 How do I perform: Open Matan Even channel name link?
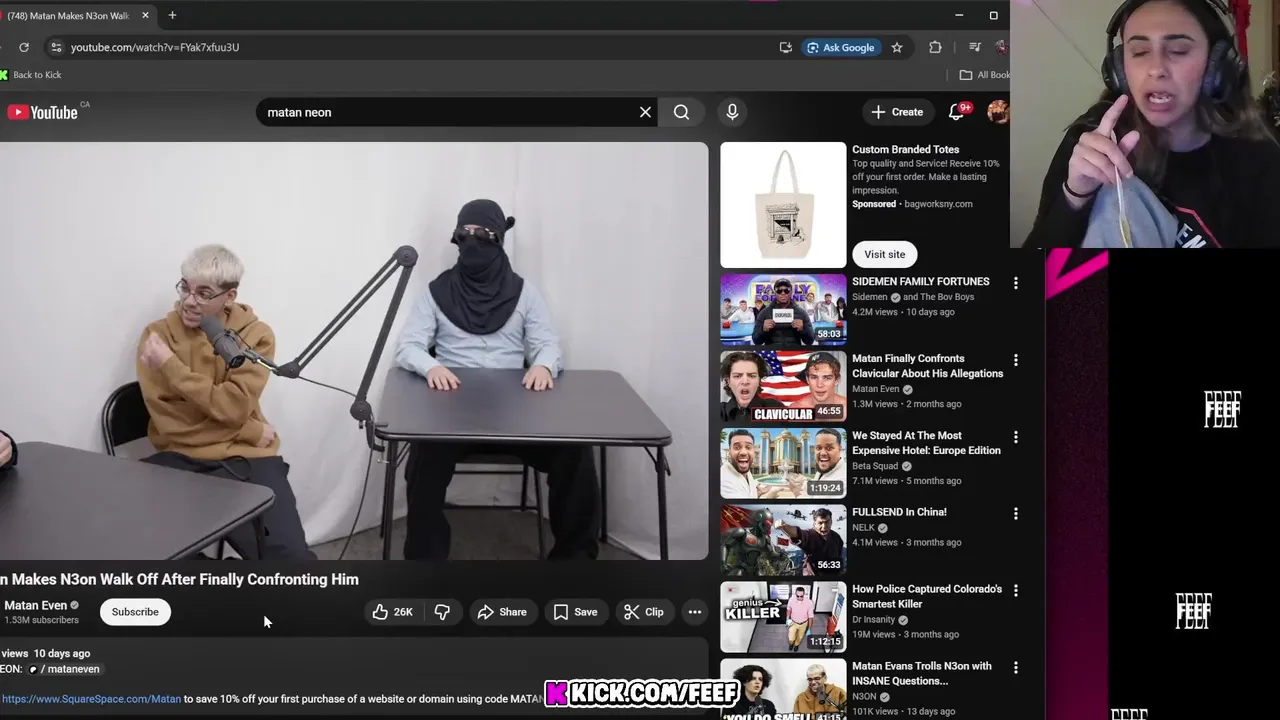35,605
